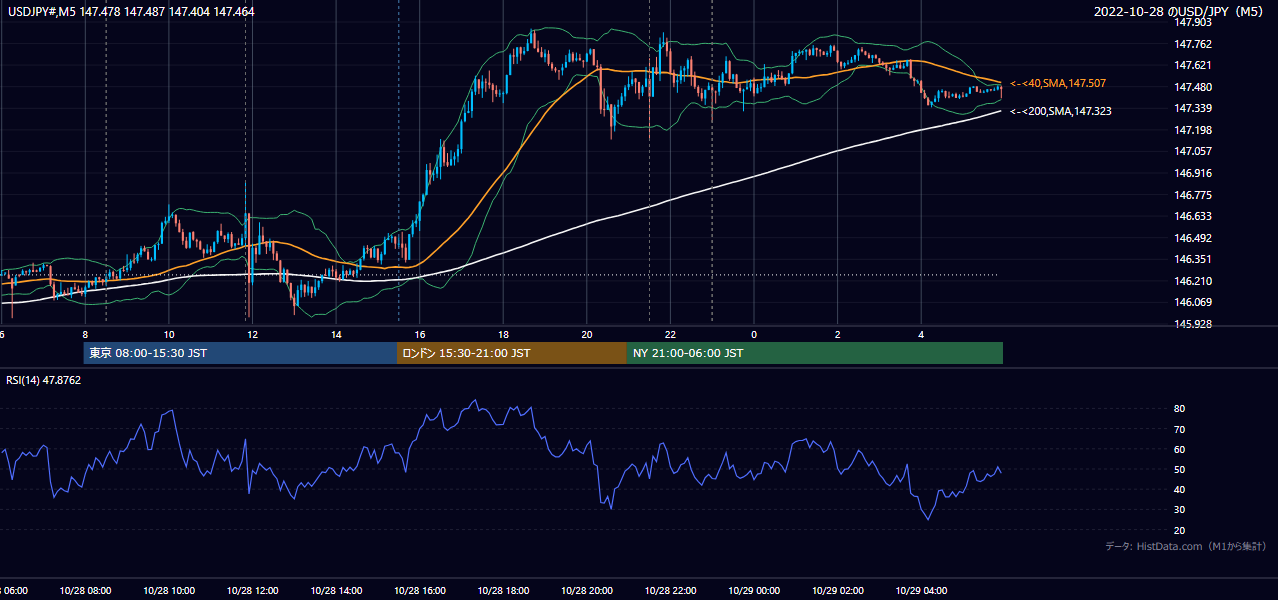1278x600 pixels.
Task: Select the 2022-10-28 のUSD/JPY（M5） chart title
Action: pos(1181,12)
